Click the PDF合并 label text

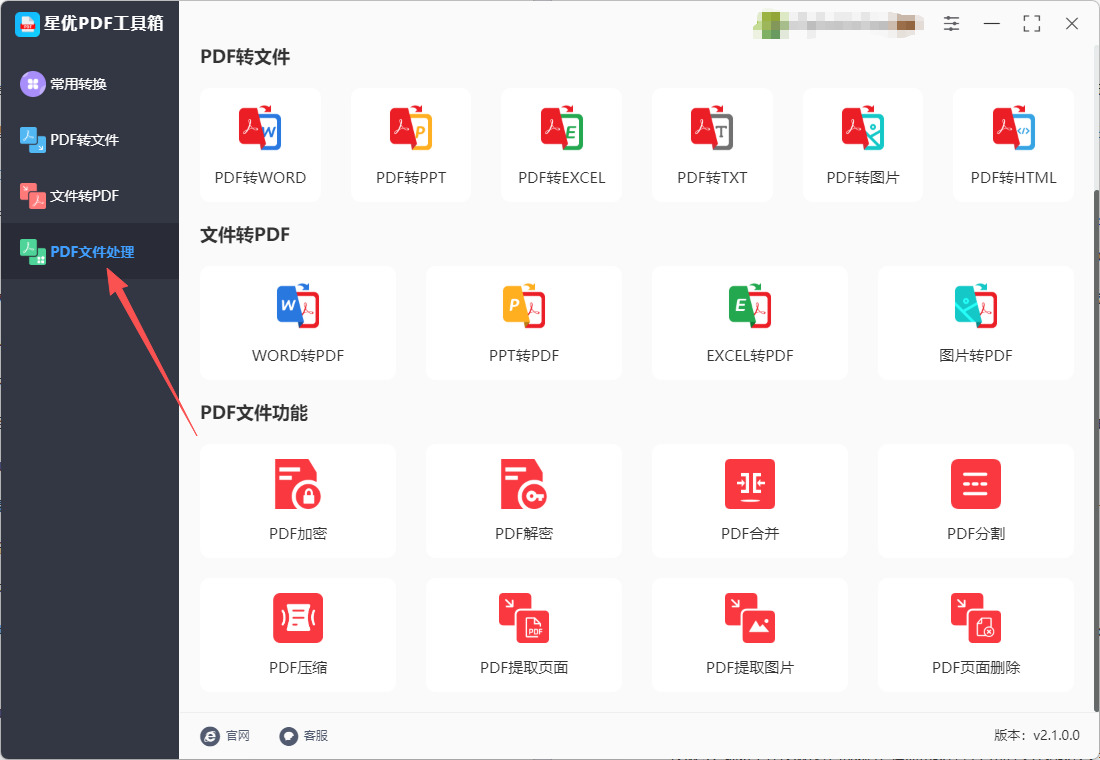(x=750, y=534)
